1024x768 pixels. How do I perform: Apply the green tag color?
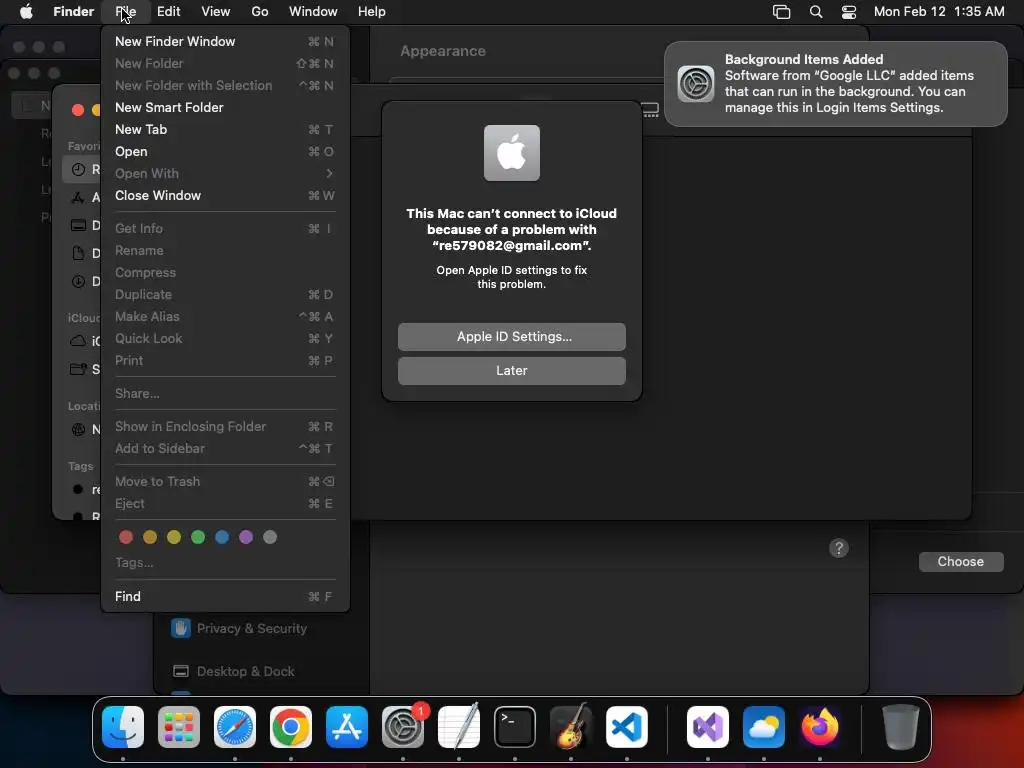[198, 537]
